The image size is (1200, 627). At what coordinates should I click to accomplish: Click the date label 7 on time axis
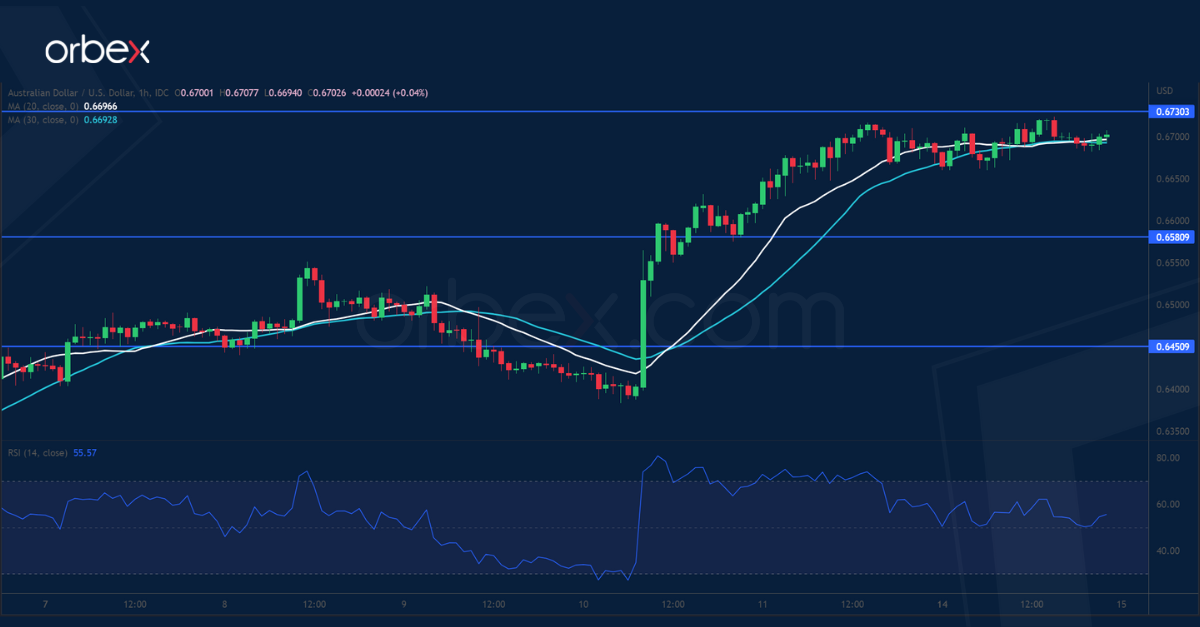pos(46,604)
